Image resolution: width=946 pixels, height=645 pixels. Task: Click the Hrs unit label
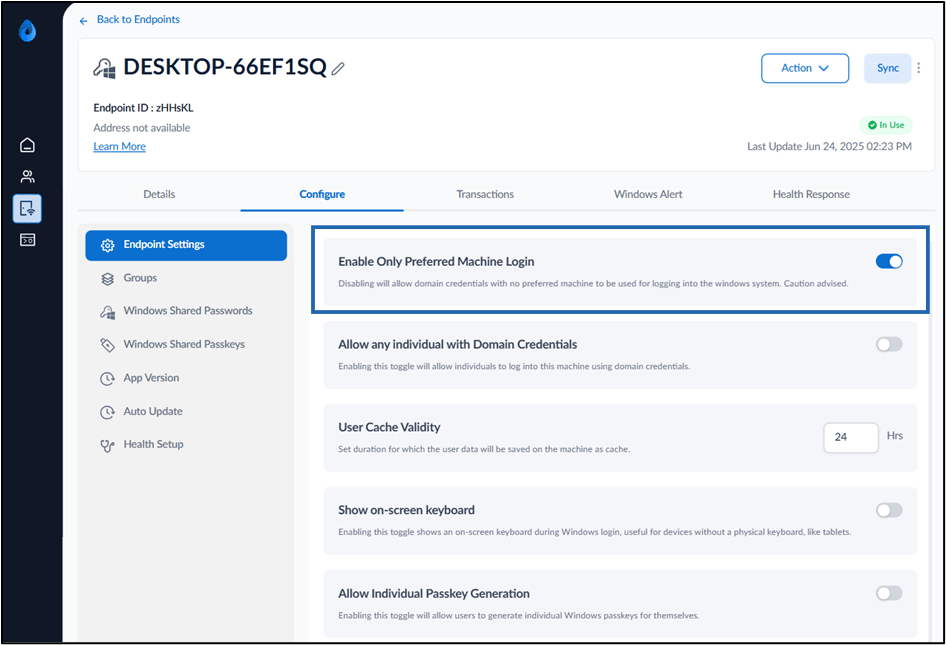click(895, 436)
